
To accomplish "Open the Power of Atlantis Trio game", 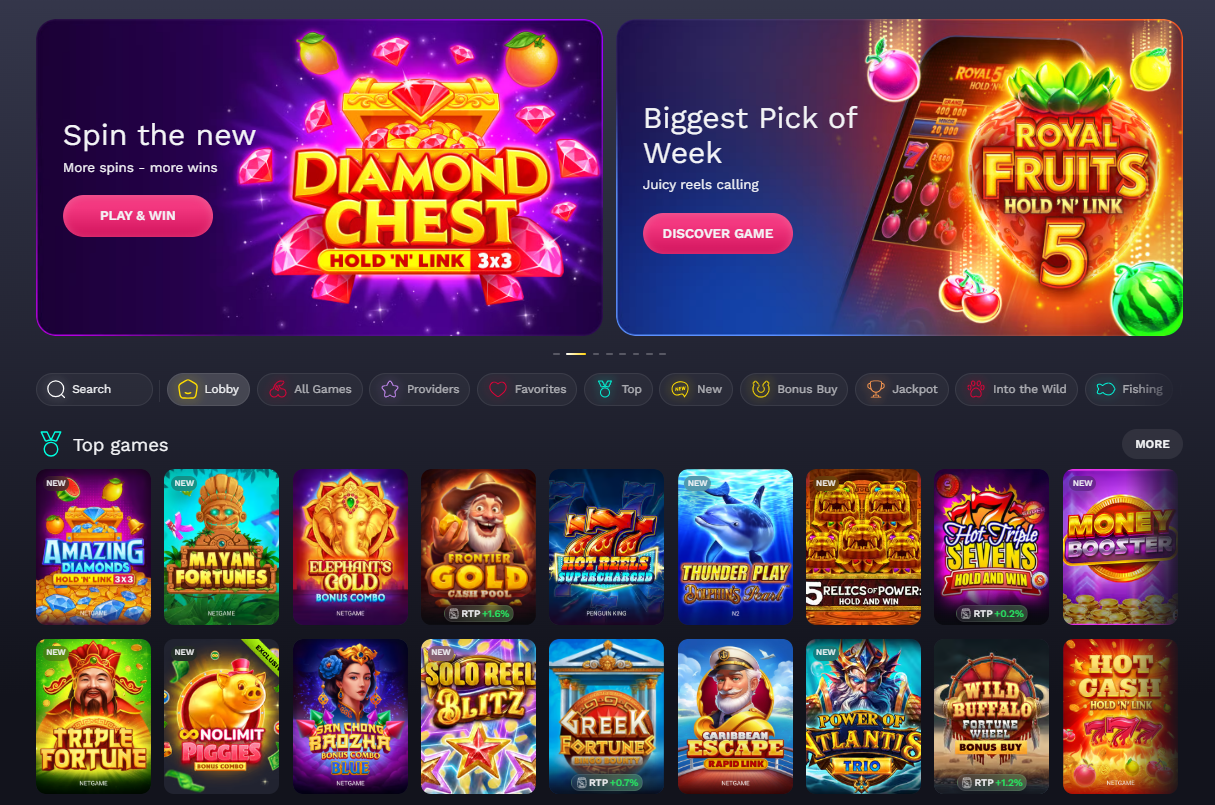I will pyautogui.click(x=863, y=717).
